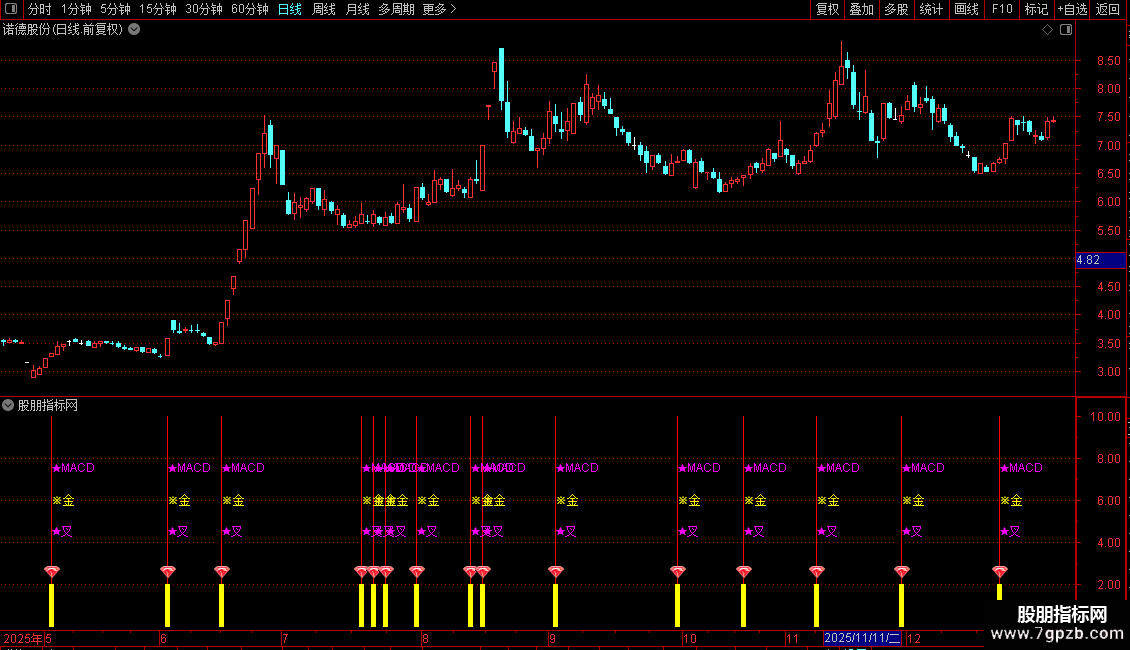Click the 10.00 indicator axis label
The height and width of the screenshot is (650, 1130).
pos(1105,417)
